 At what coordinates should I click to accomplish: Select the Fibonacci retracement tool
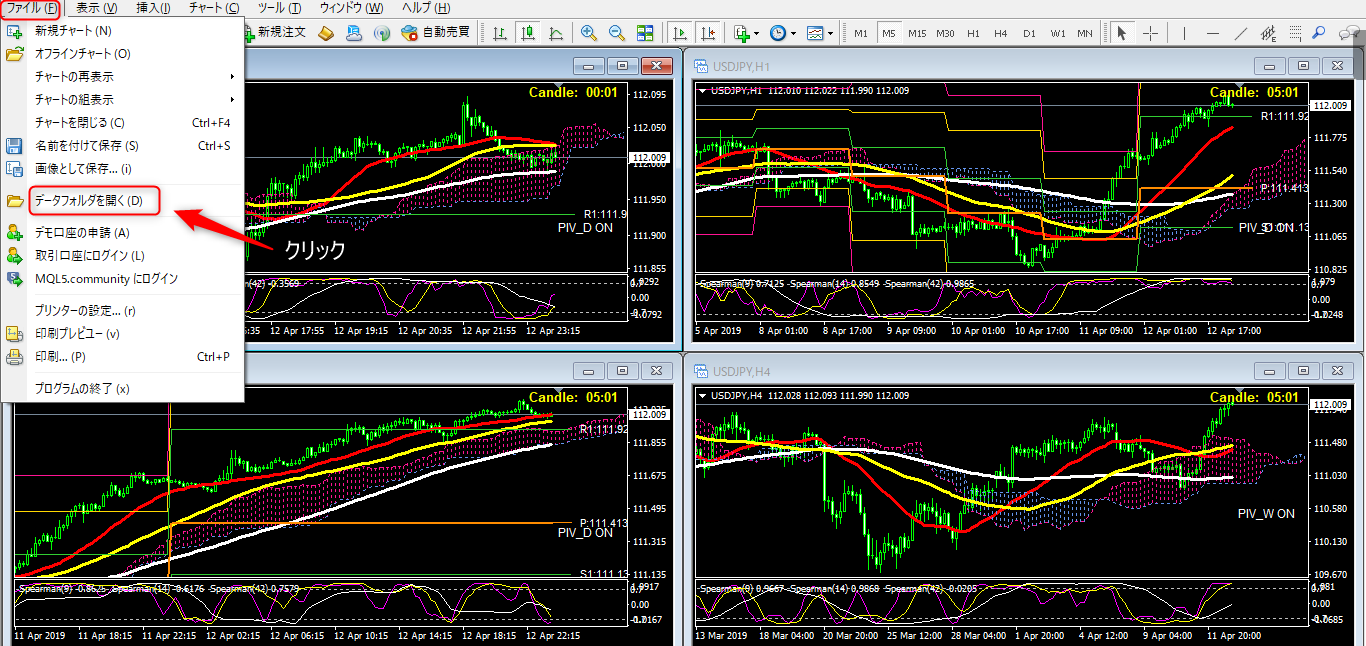[1270, 33]
